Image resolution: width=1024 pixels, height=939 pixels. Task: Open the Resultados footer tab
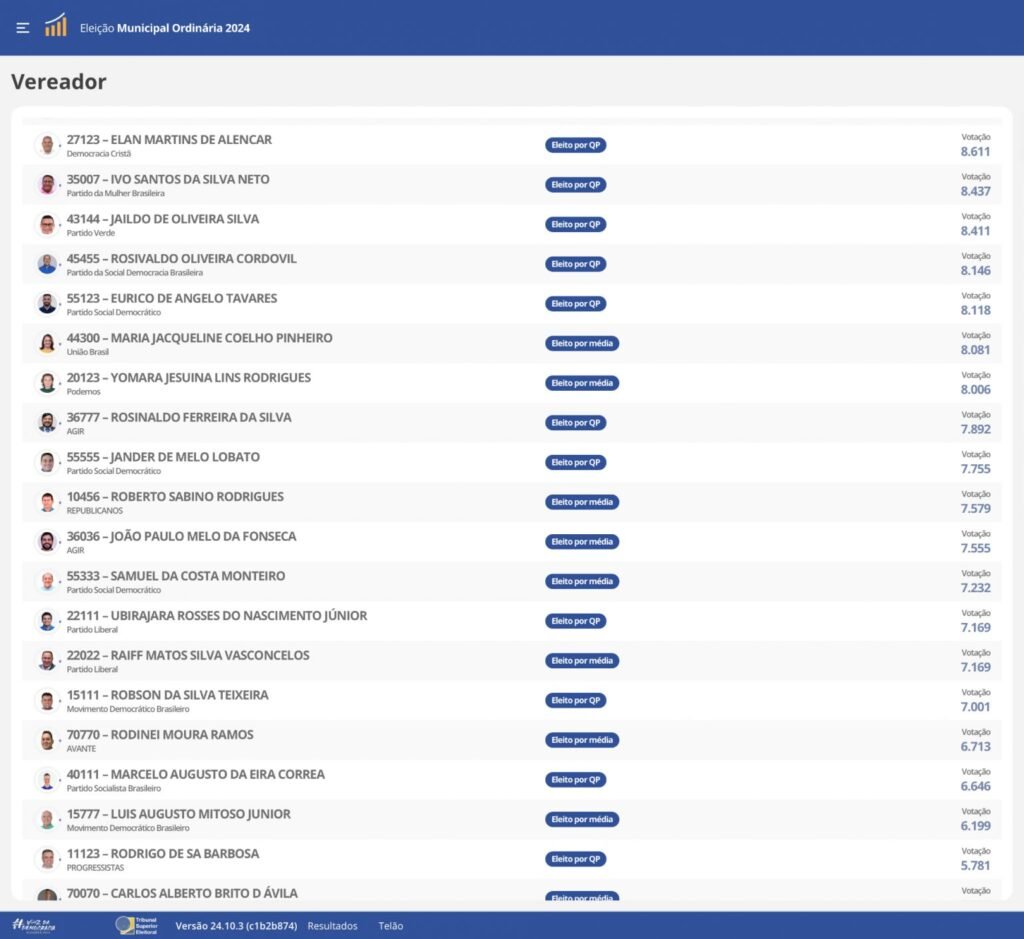click(332, 926)
